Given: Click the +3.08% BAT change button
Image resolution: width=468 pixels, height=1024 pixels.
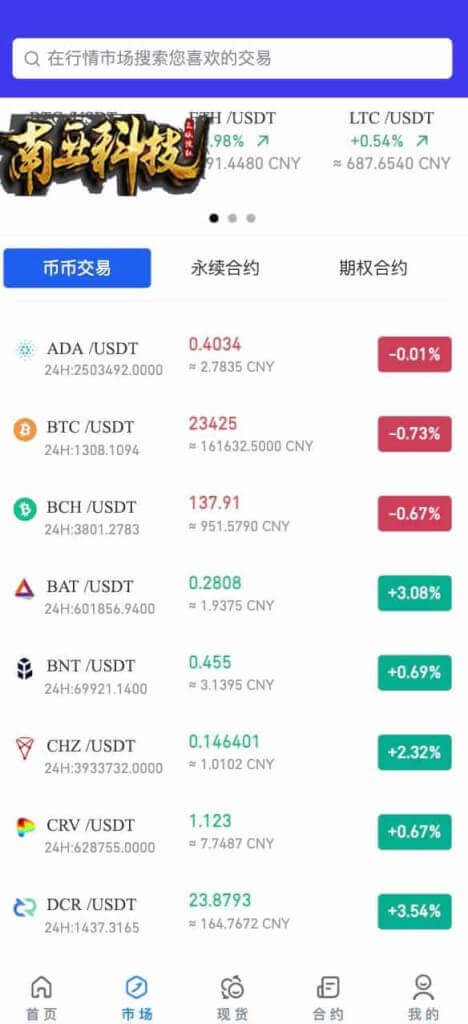Looking at the screenshot, I should [414, 593].
